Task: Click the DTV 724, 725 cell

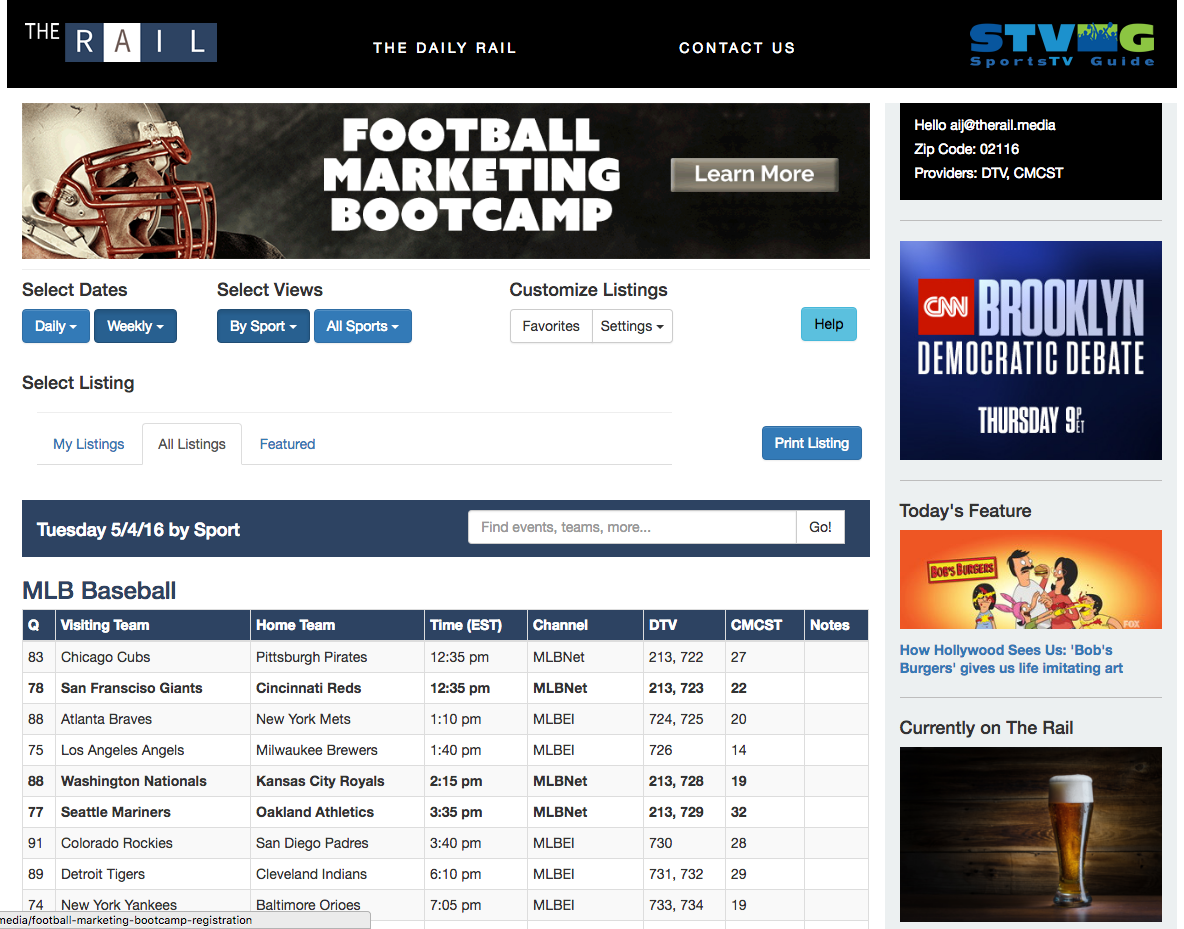Action: 683,719
